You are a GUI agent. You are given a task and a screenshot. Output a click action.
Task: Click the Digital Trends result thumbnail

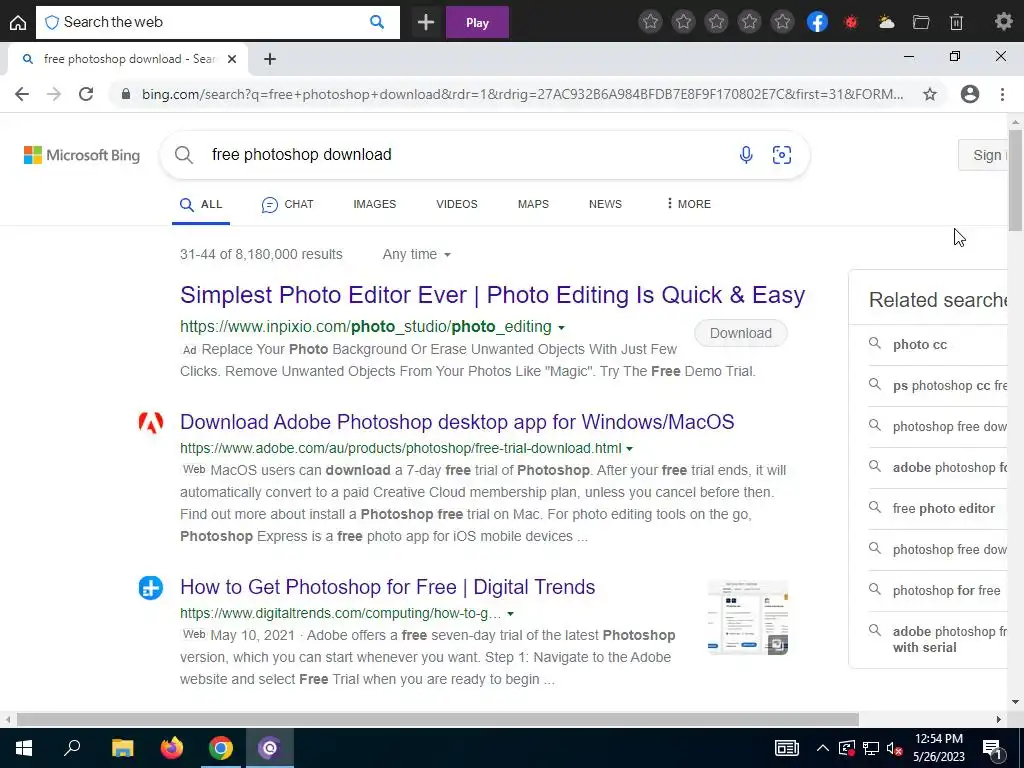[748, 617]
